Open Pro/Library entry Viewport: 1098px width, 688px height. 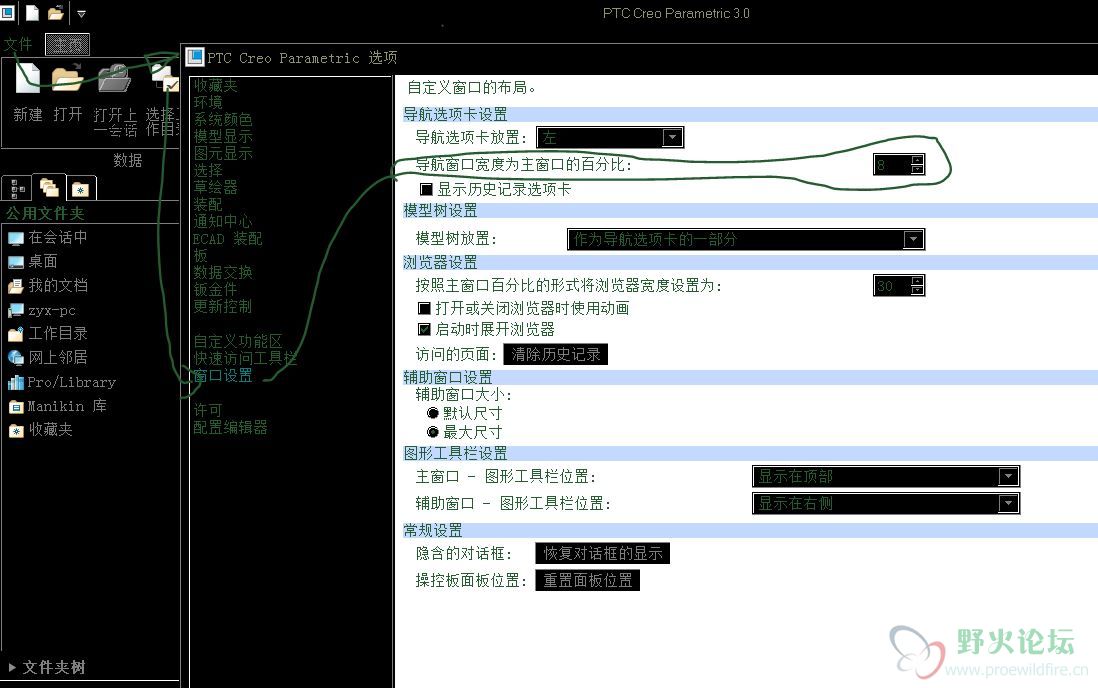(62, 382)
